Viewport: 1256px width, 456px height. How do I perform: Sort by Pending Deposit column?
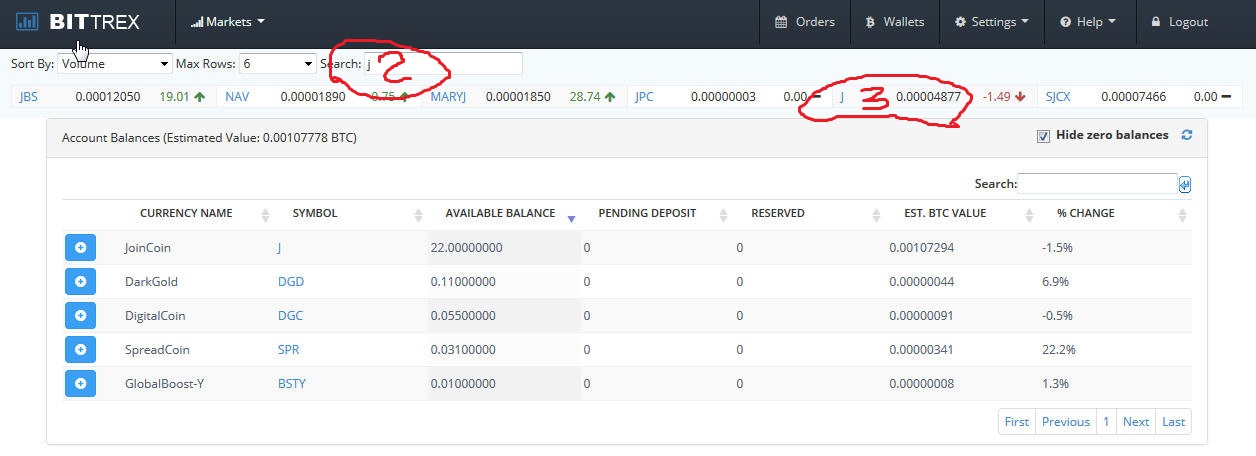[647, 213]
